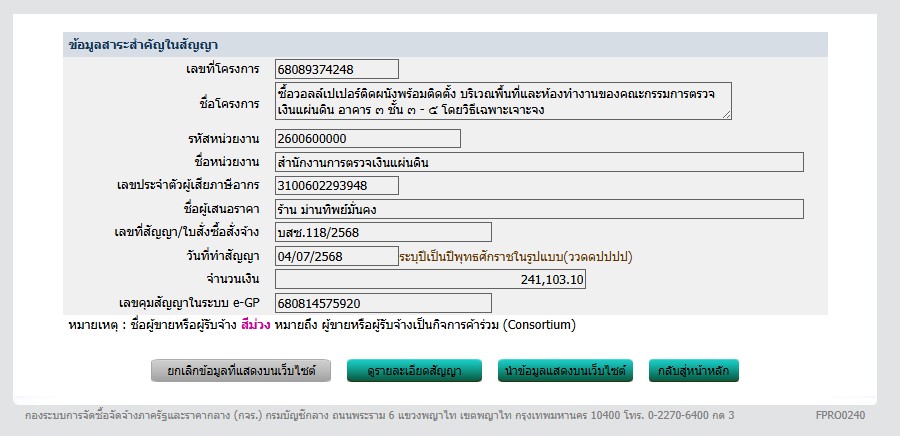Click the นำข้อมูลแสดงบนเว็บไซต์ button

565,371
